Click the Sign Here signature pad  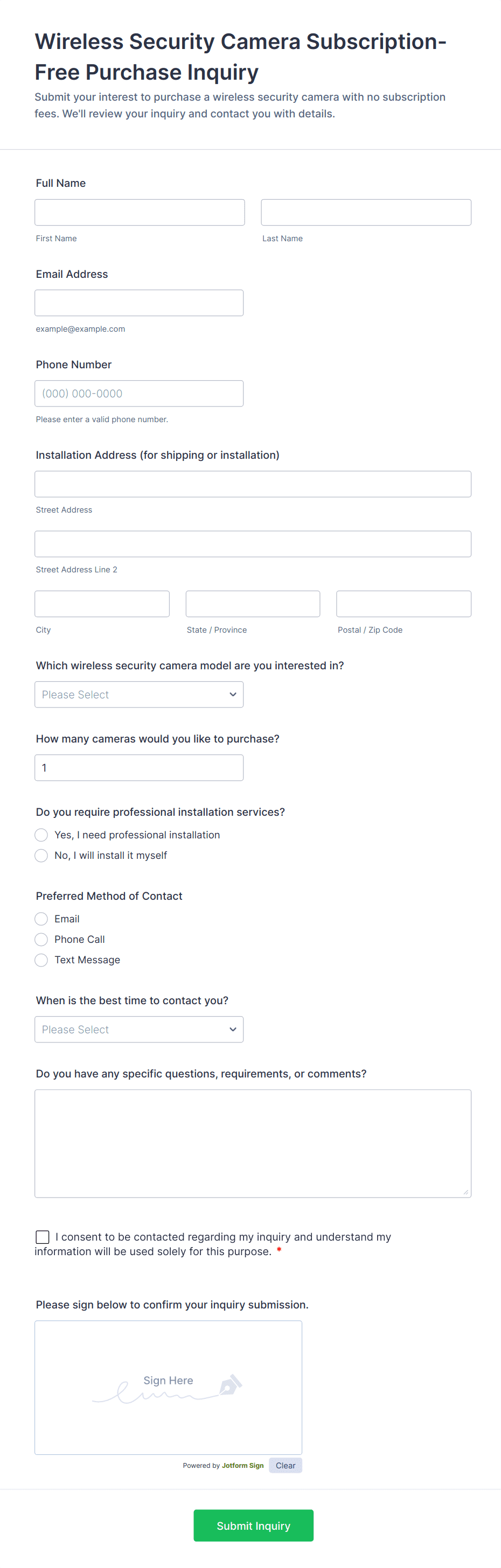pos(168,1387)
